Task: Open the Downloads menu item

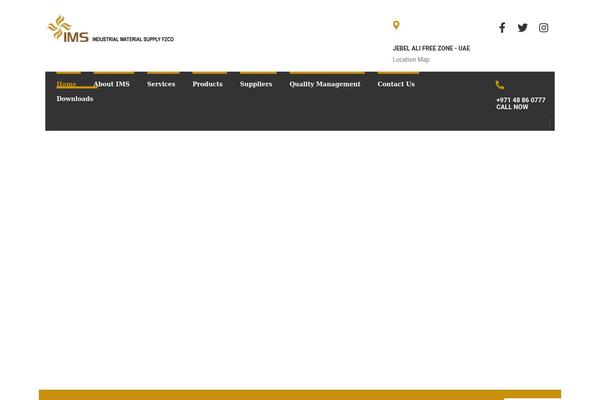Action: point(75,99)
